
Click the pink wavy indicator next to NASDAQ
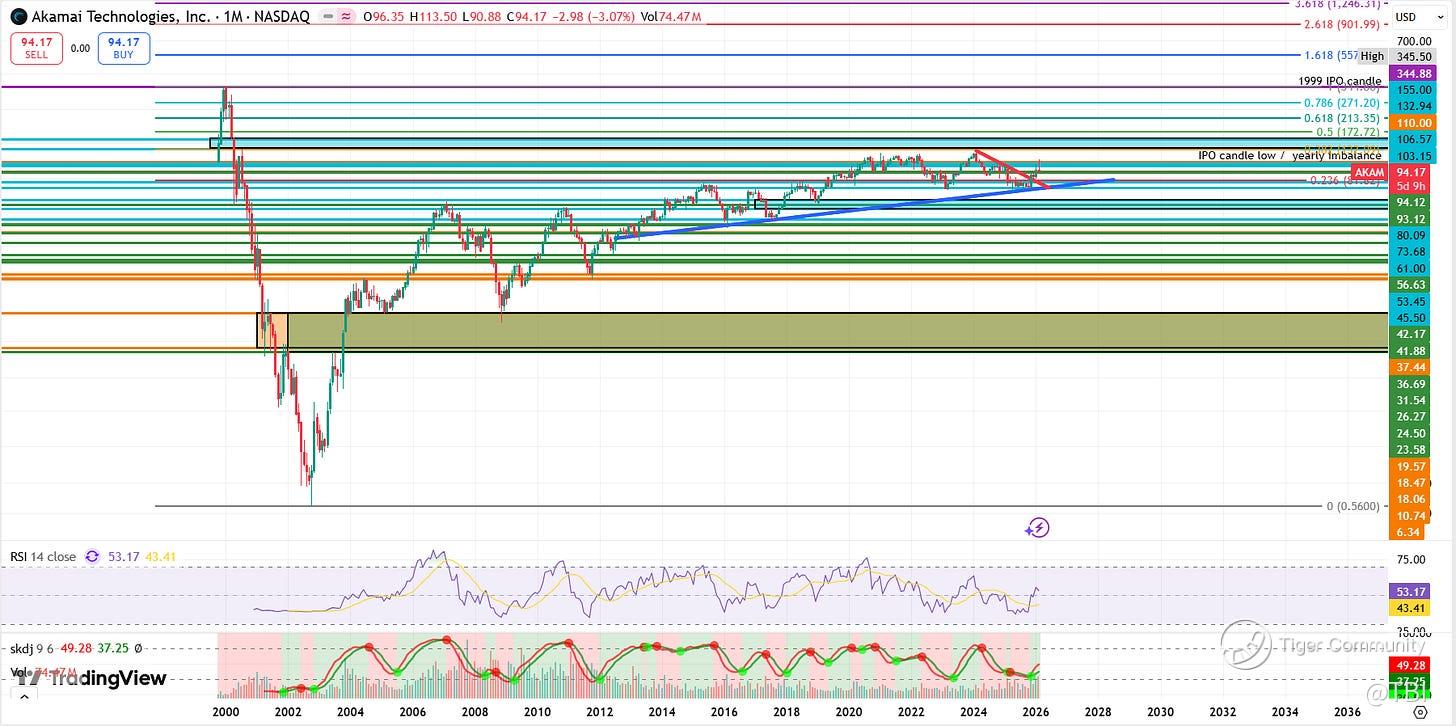(x=346, y=17)
